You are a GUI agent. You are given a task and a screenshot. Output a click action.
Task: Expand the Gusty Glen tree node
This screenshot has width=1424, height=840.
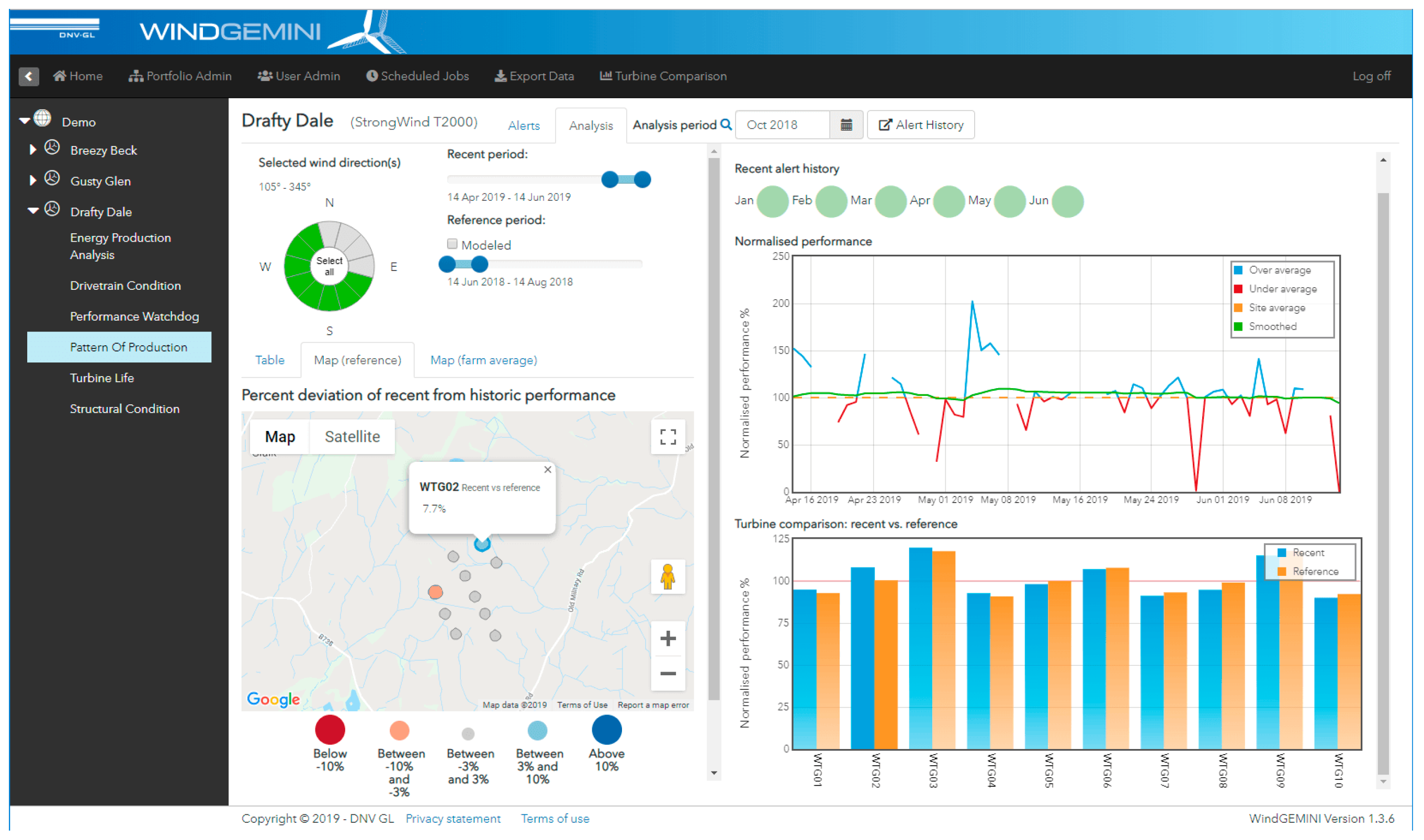[33, 180]
